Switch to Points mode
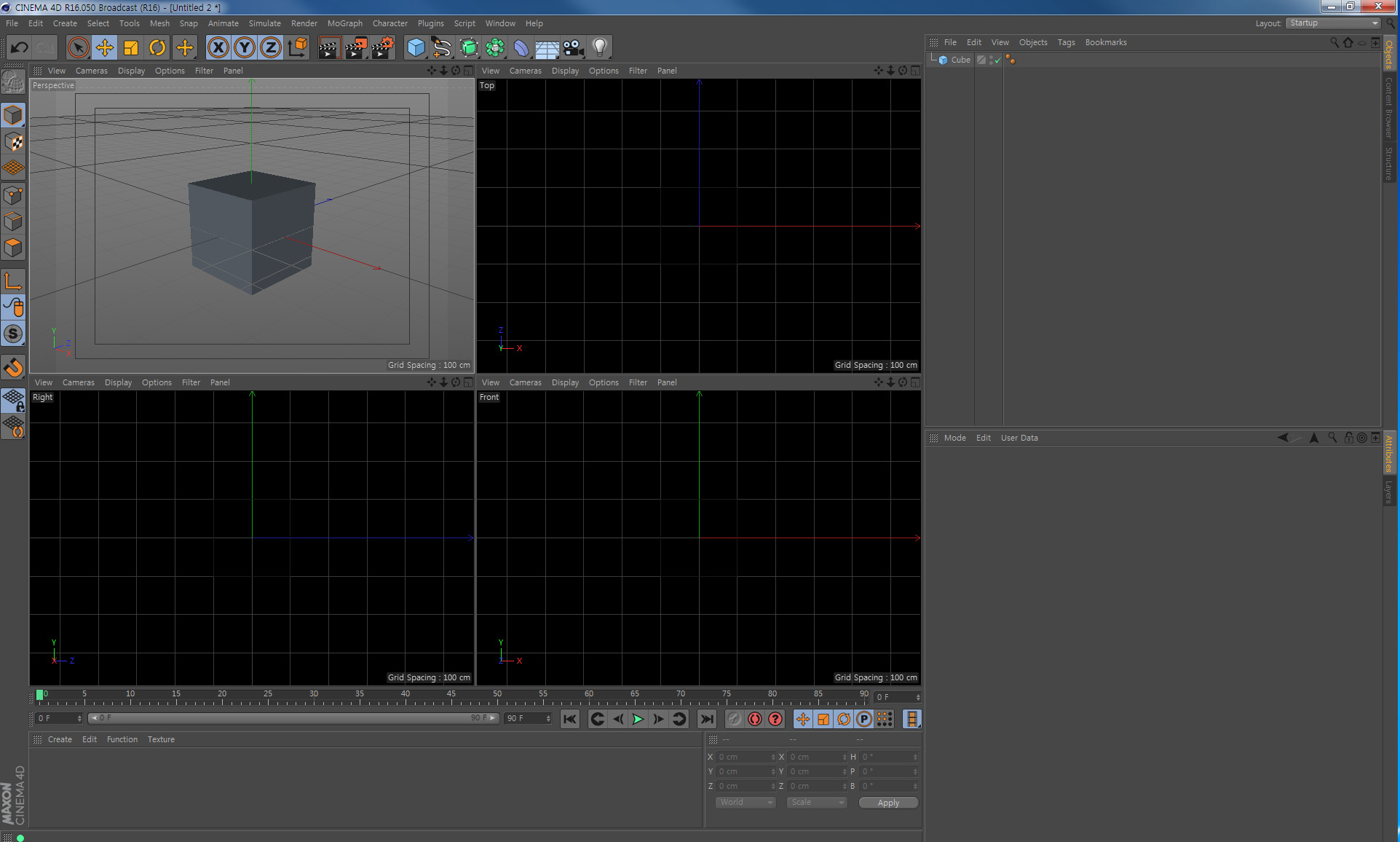1400x842 pixels. 13,195
